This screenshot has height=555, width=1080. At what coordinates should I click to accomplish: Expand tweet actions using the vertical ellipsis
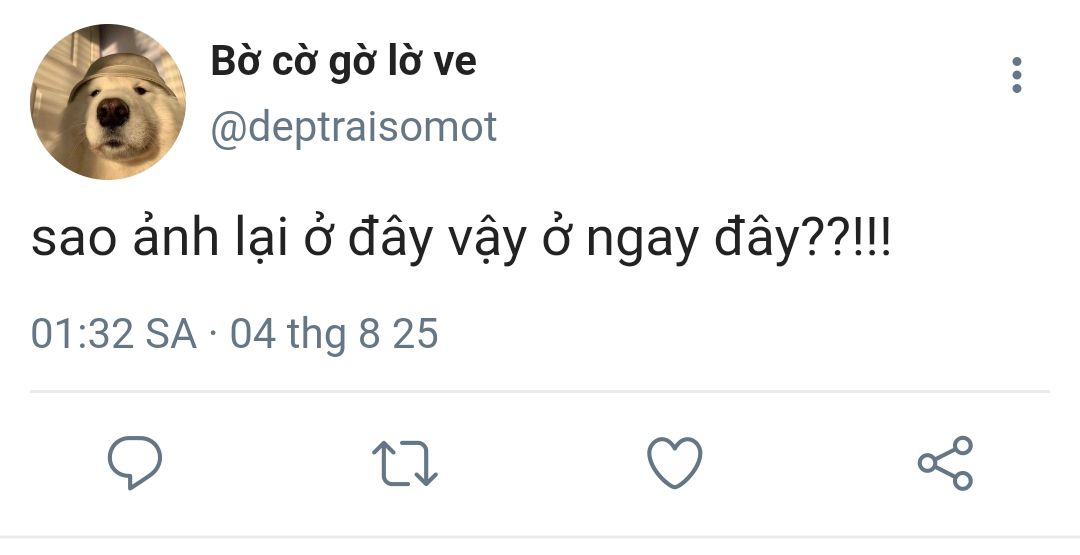coord(1017,76)
